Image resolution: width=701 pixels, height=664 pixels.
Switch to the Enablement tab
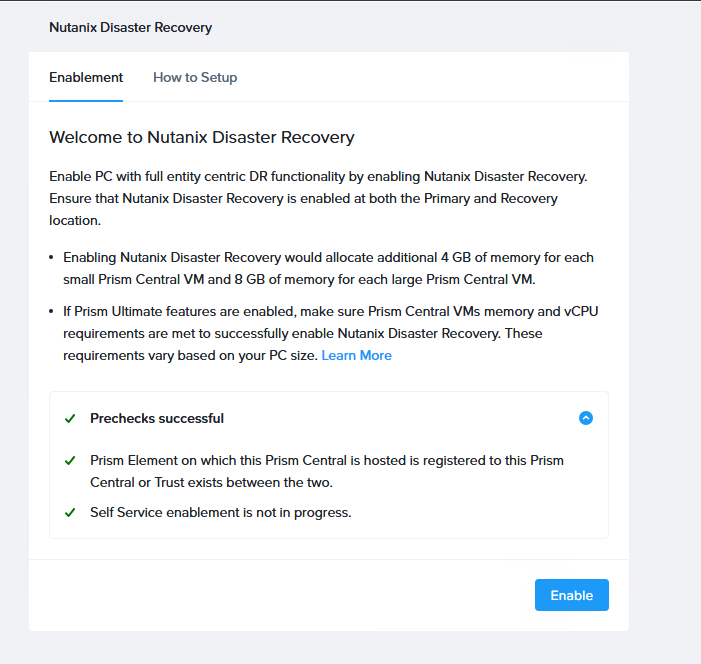pyautogui.click(x=86, y=77)
